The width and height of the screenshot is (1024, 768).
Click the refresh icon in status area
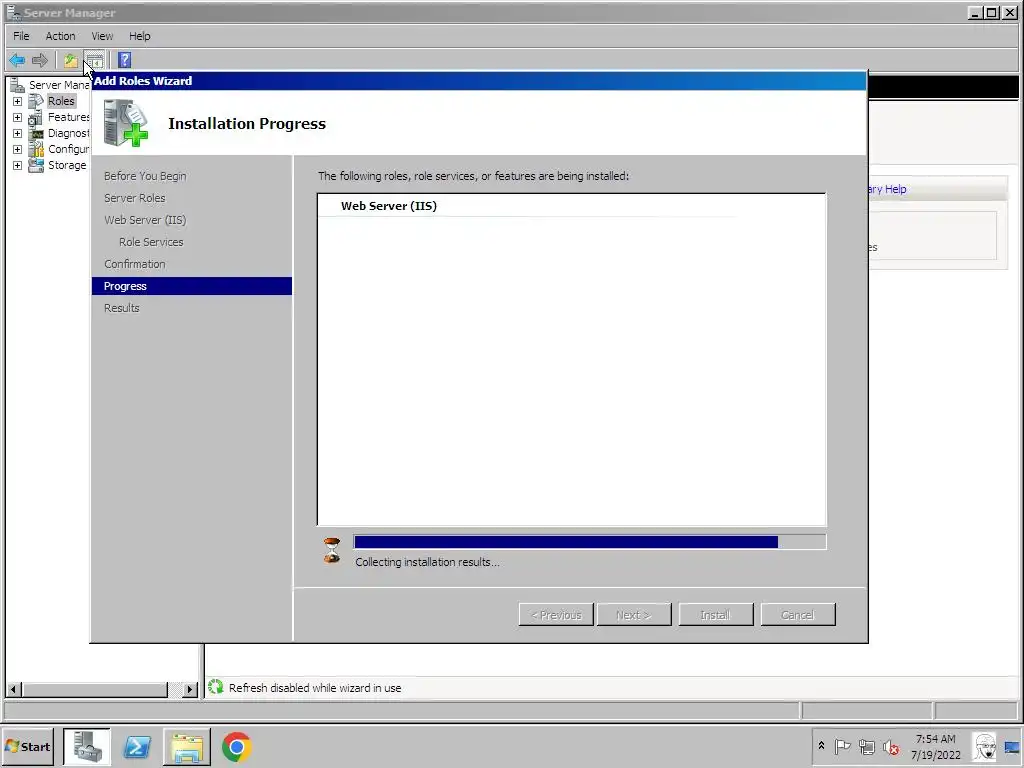[216, 686]
